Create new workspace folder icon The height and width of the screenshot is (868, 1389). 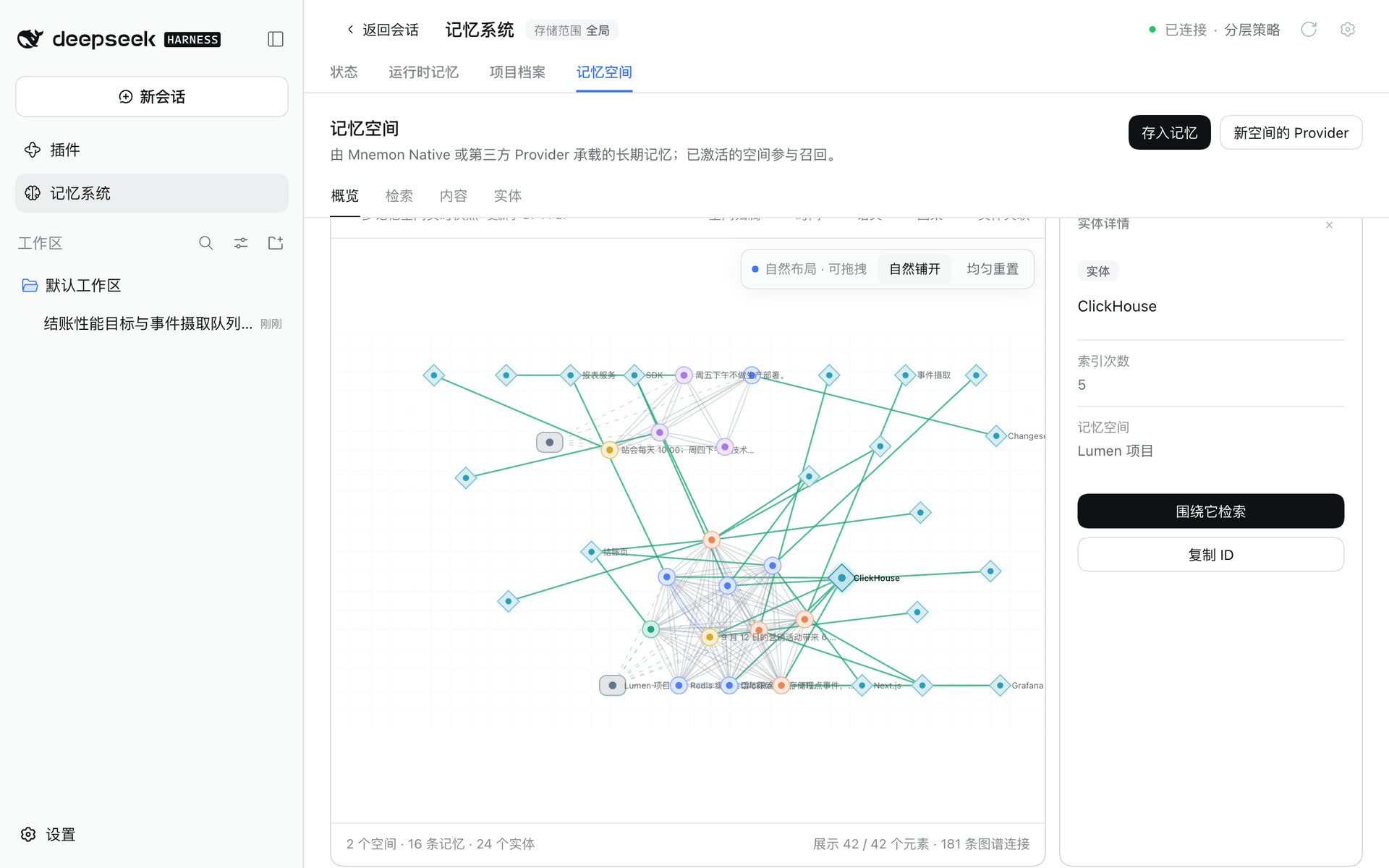point(276,243)
